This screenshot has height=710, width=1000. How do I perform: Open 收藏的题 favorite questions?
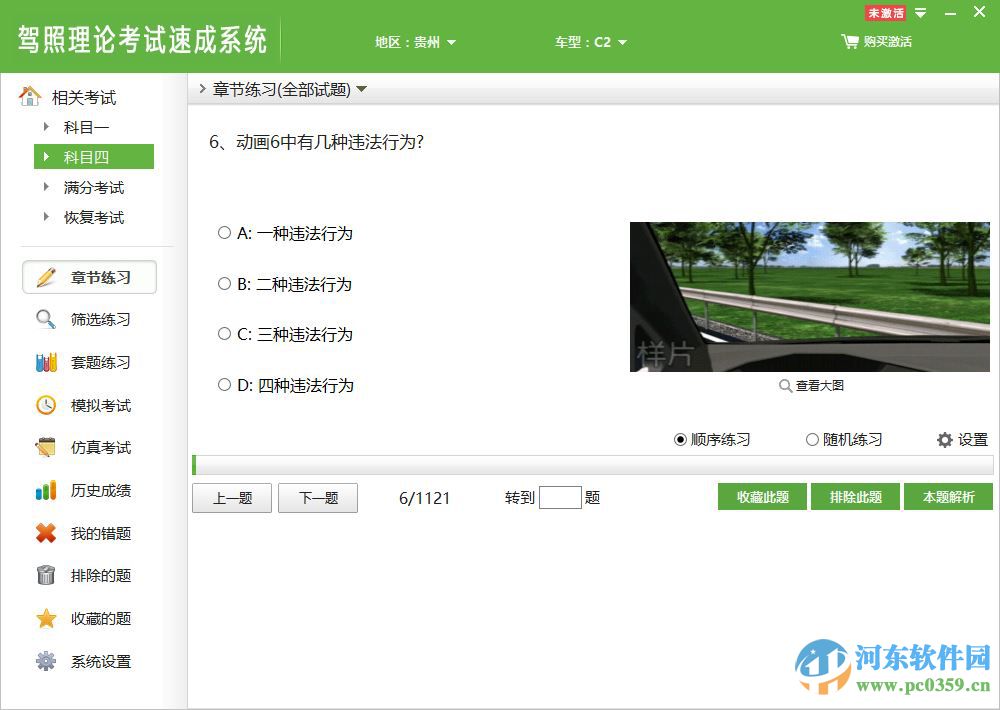click(89, 618)
